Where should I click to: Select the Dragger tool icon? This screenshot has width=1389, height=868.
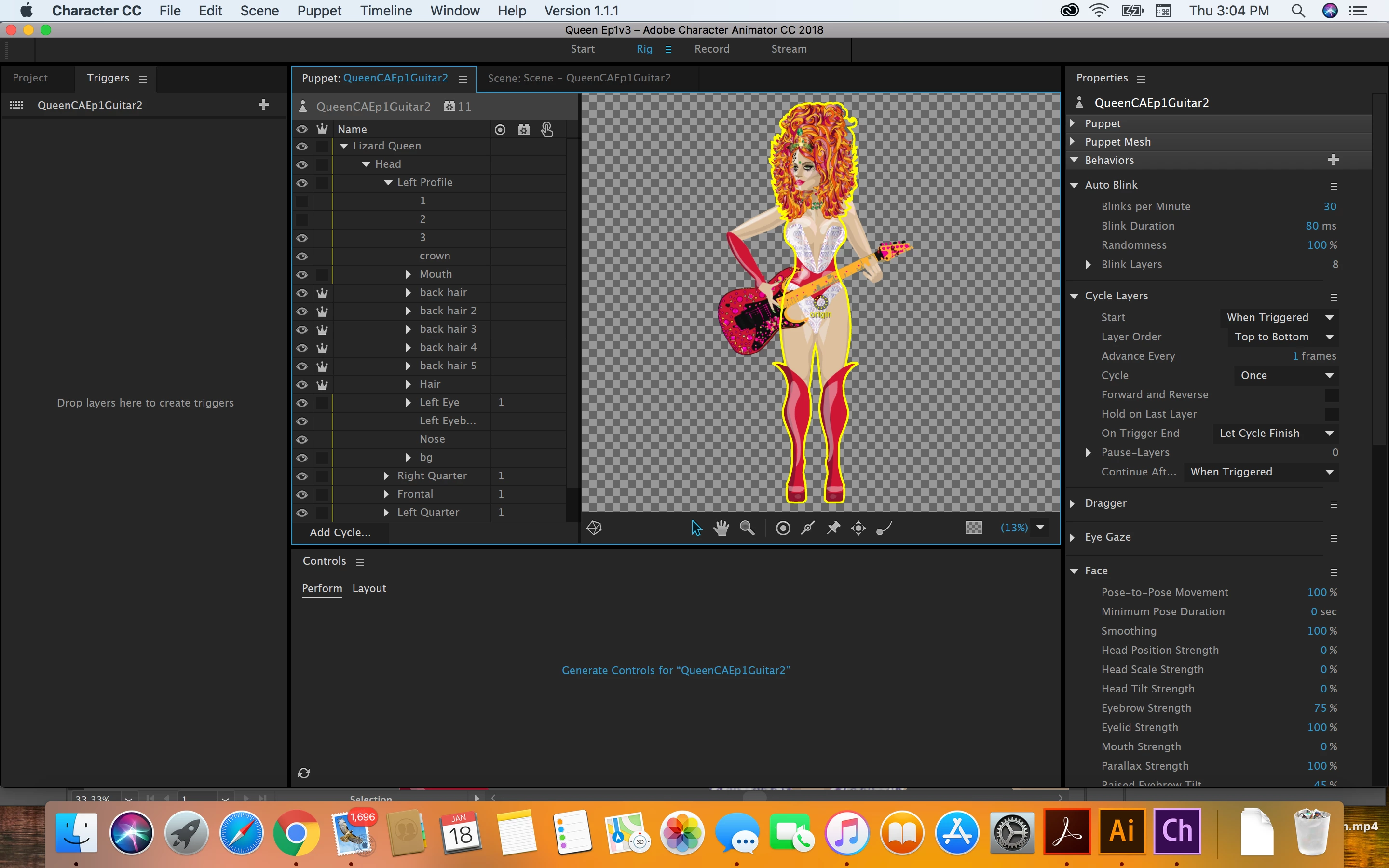(858, 528)
